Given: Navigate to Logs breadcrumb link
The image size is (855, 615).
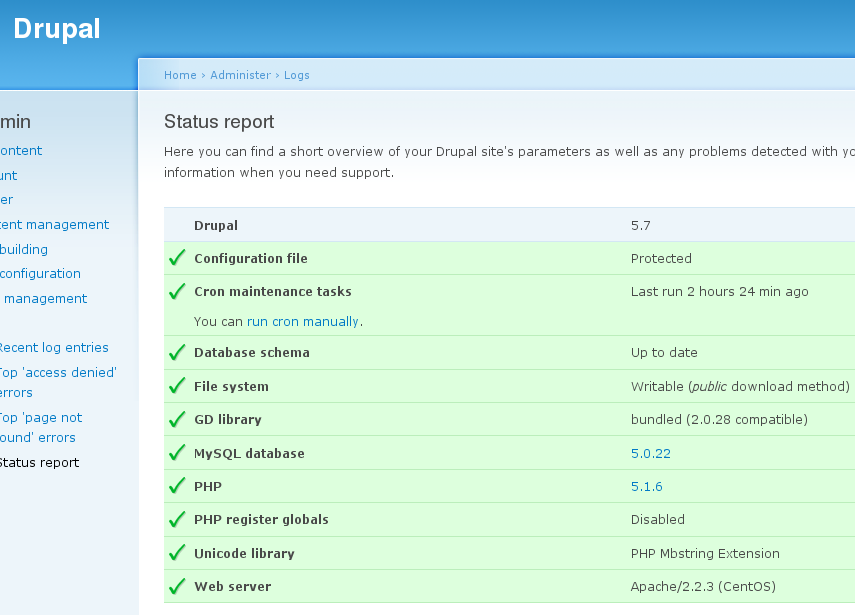Looking at the screenshot, I should [297, 75].
